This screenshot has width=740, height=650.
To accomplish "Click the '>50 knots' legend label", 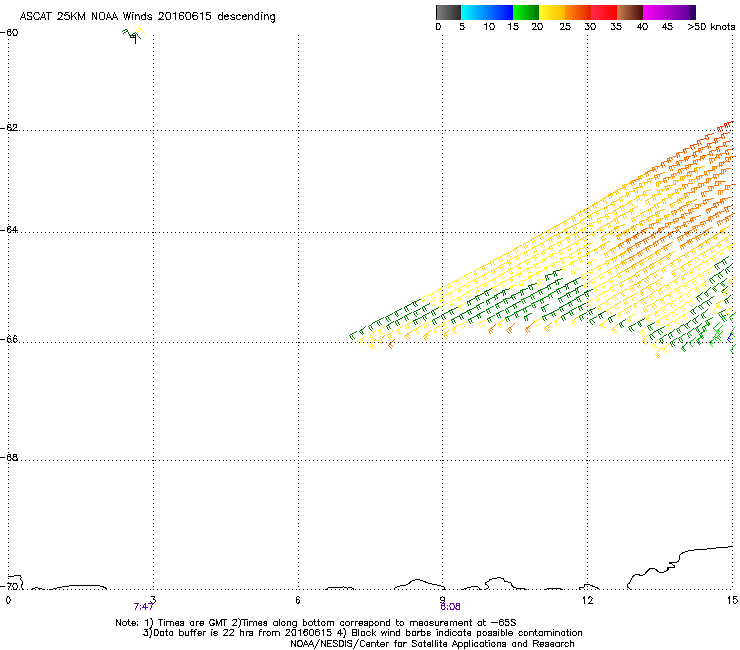I will (x=711, y=27).
